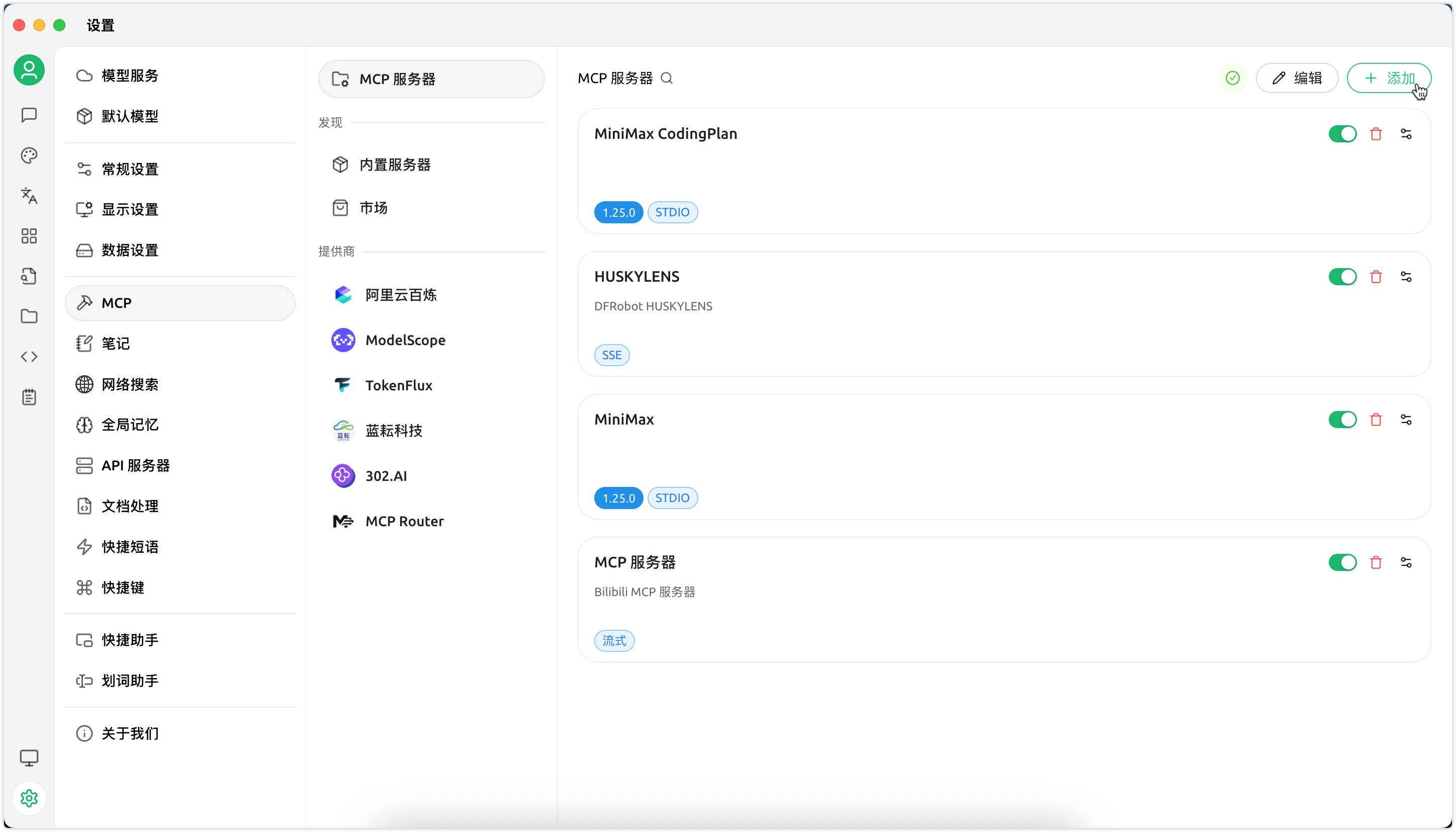This screenshot has height=832, width=1456.
Task: Click the green checkmark status icon
Action: coord(1232,78)
